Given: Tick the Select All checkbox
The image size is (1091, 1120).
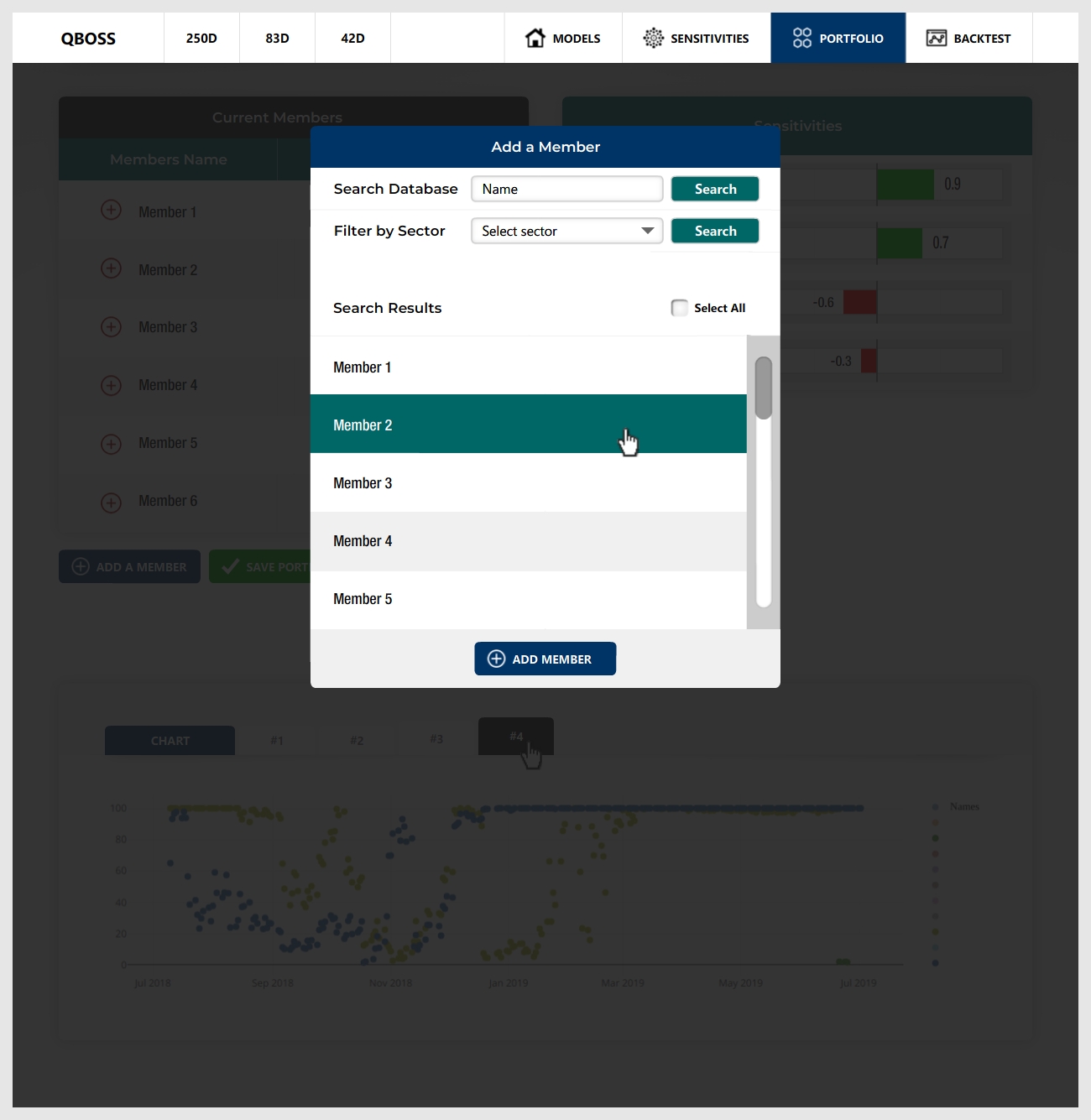Looking at the screenshot, I should click(680, 308).
